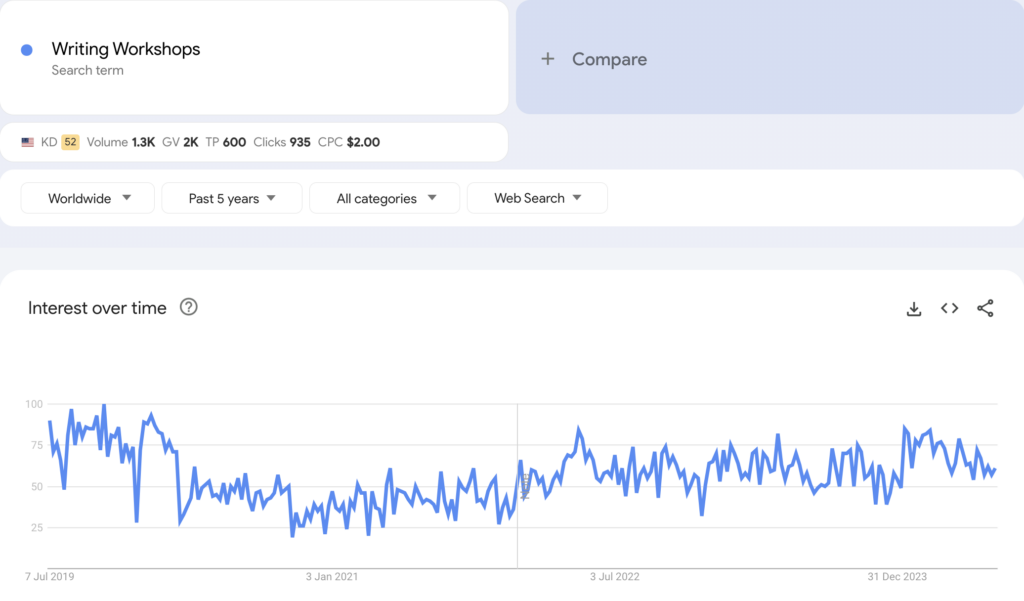Open help icon beside Interest over time
The width and height of the screenshot is (1024, 601).
pyautogui.click(x=188, y=308)
